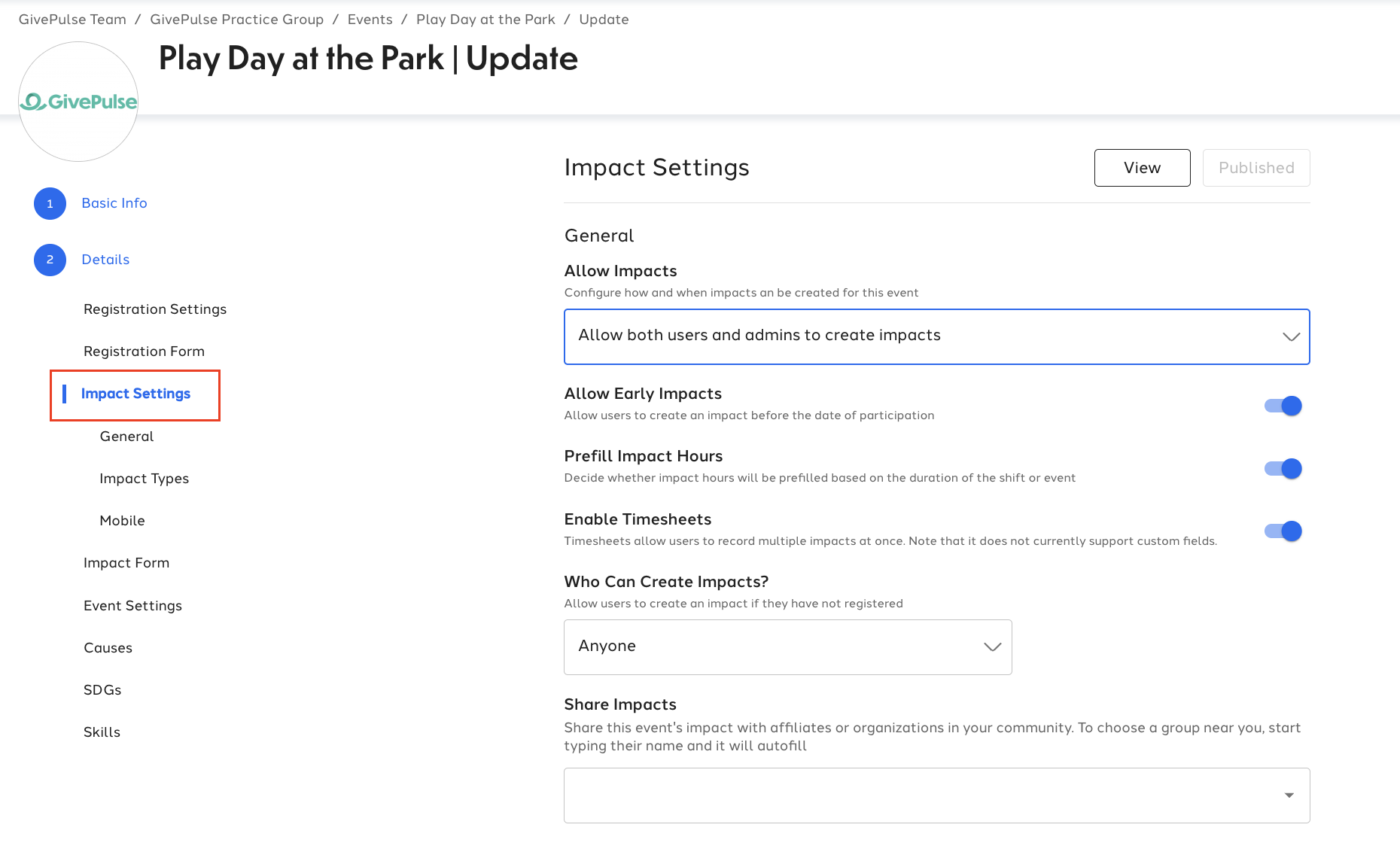Click the GivePulse logo image

click(x=78, y=102)
